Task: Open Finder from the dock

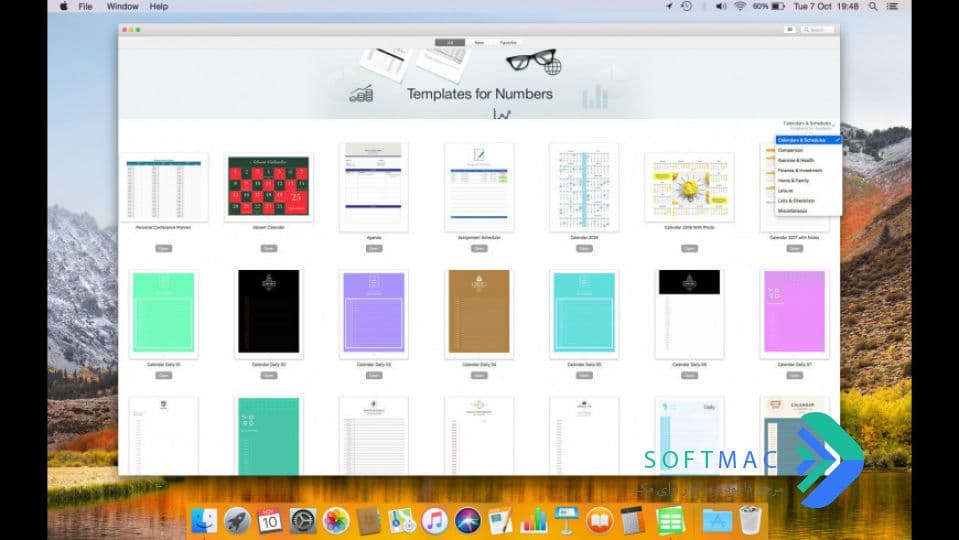Action: point(204,521)
